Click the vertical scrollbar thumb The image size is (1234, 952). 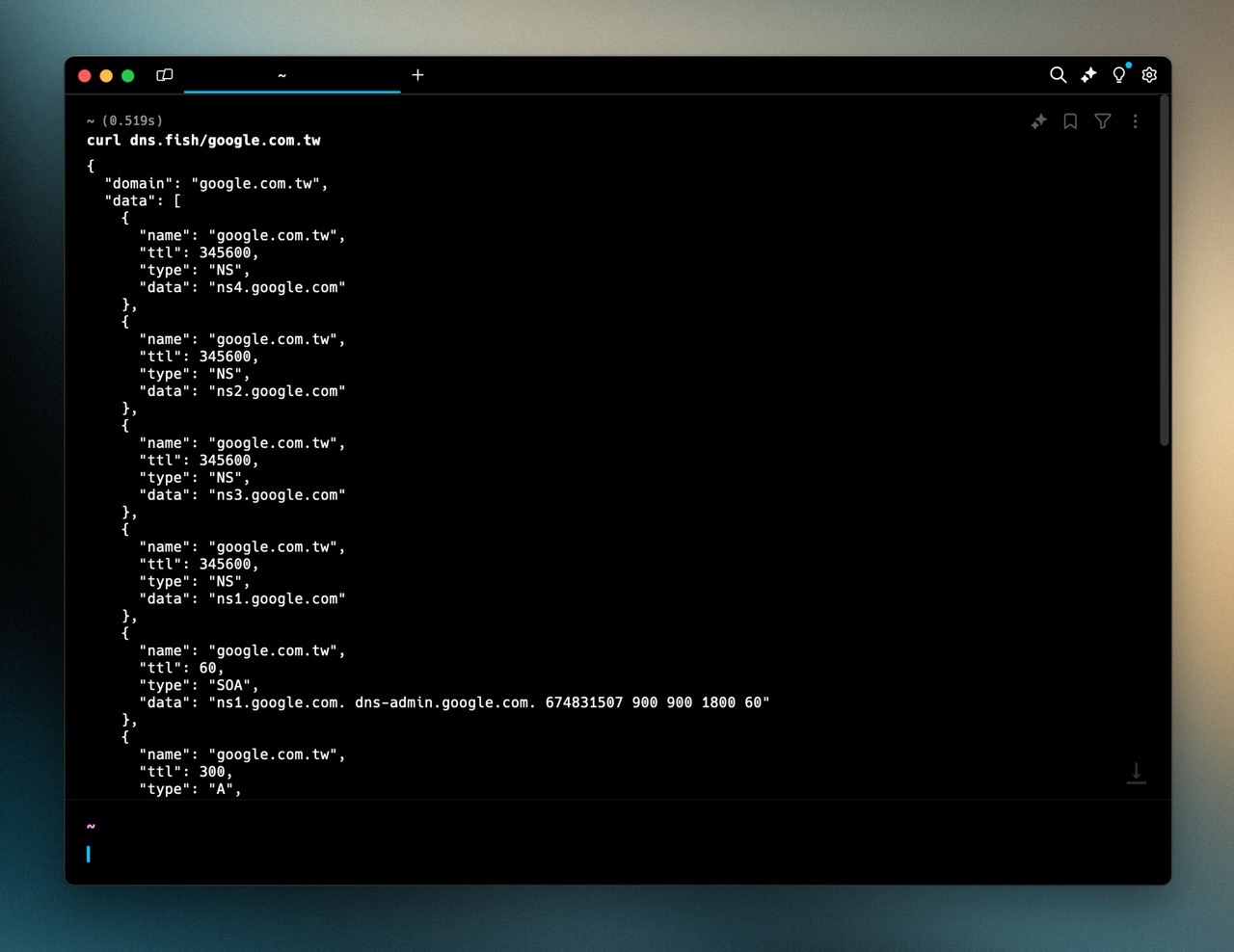pyautogui.click(x=1165, y=270)
